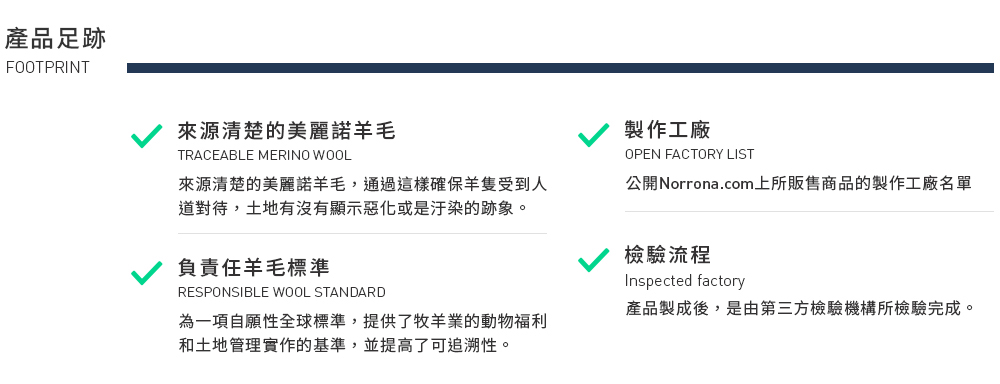The height and width of the screenshot is (384, 1000).
Task: Click the dark navy section divider bar
Action: point(560,68)
